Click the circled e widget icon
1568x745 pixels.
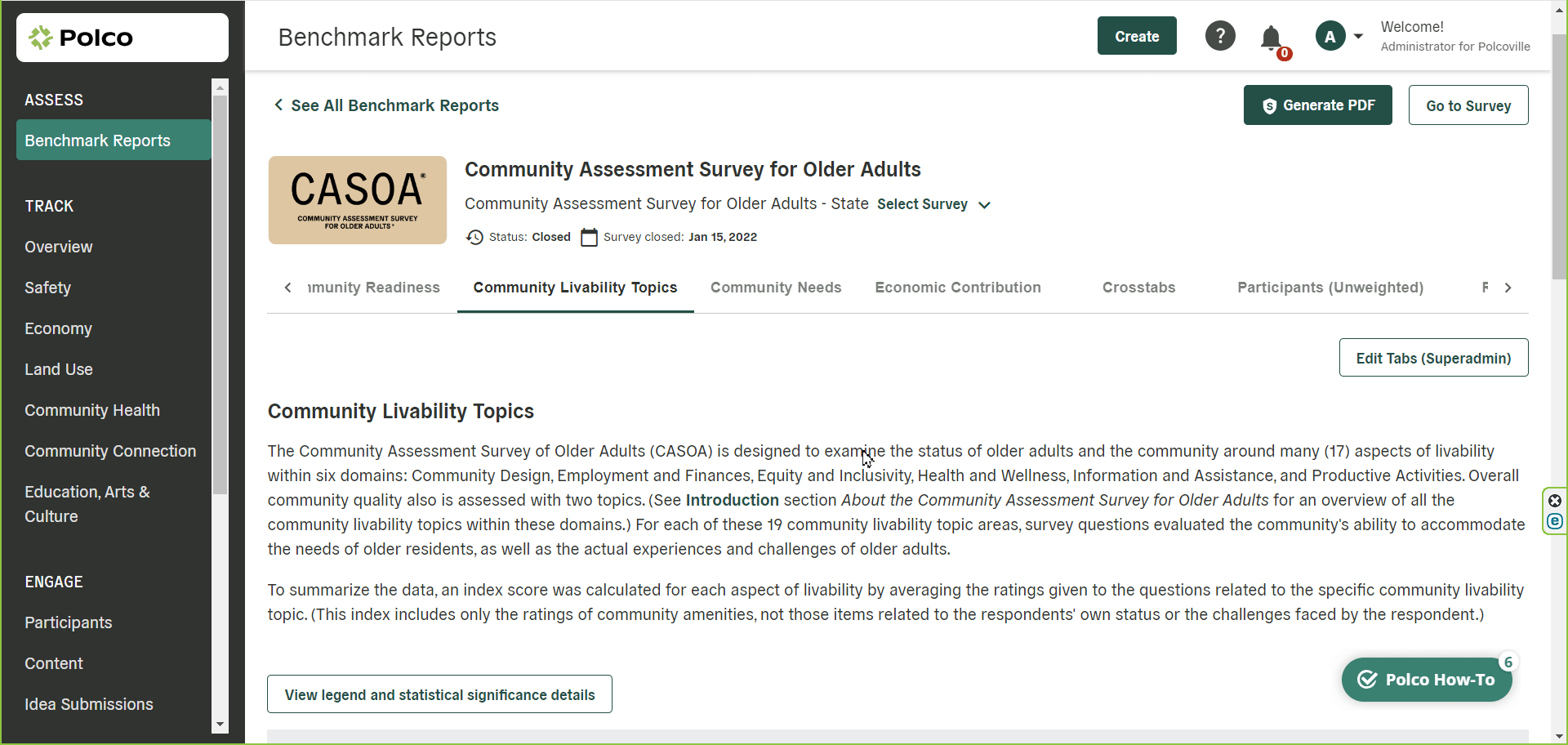tap(1555, 521)
